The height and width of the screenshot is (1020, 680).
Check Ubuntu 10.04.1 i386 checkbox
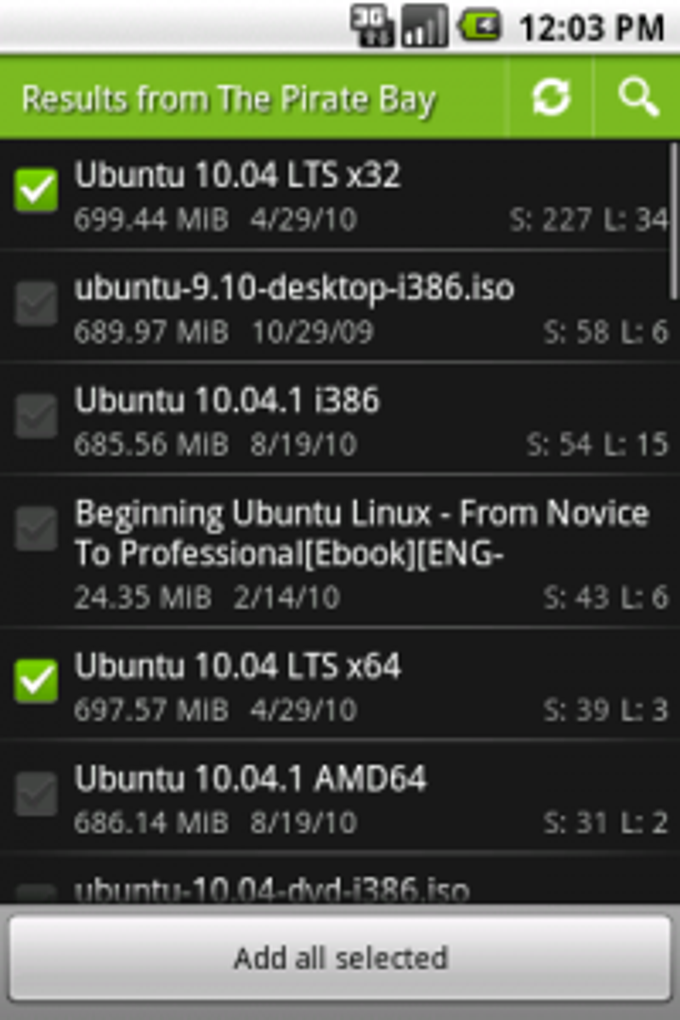[37, 417]
